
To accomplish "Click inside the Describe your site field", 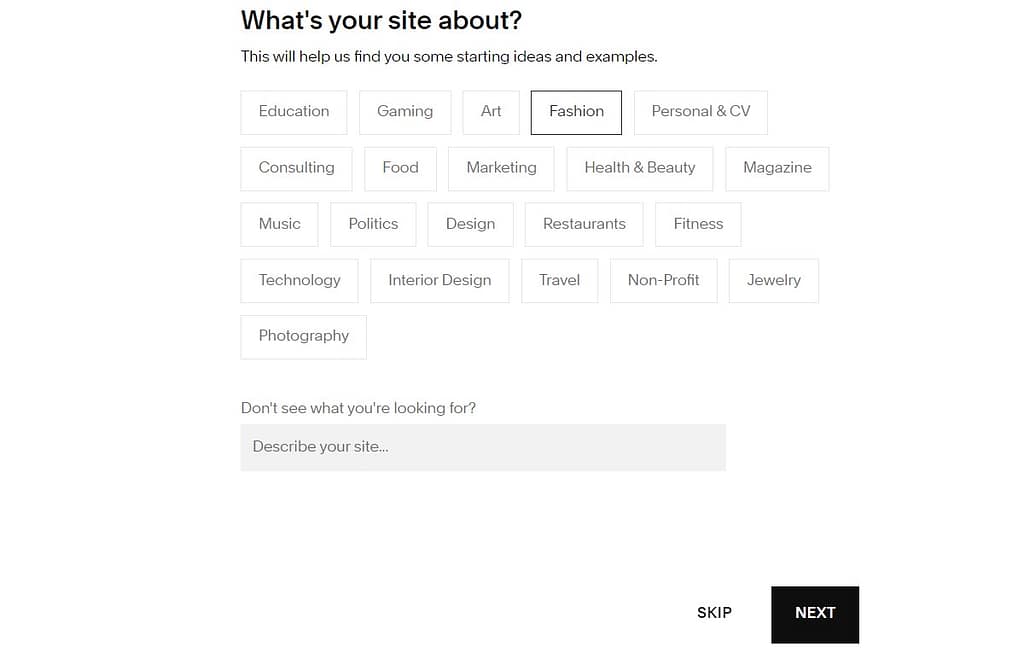I will coord(483,447).
